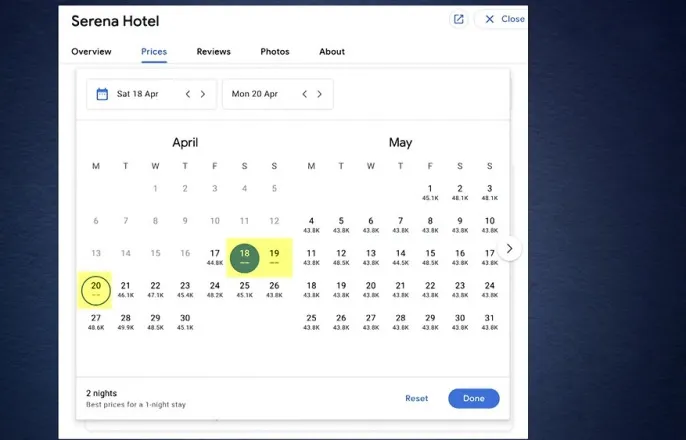686x440 pixels.
Task: Select May 20 in the calendar
Action: tap(371, 290)
